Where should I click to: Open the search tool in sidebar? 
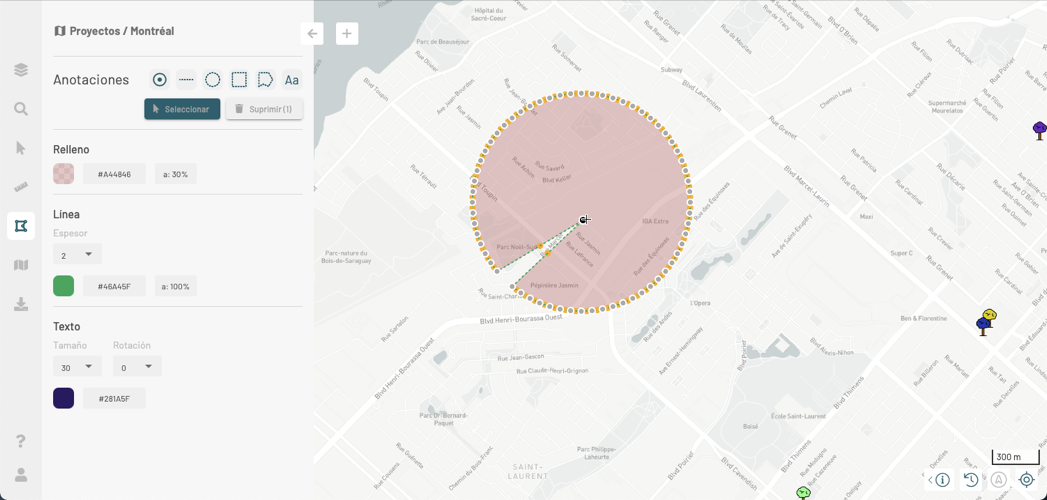pos(21,109)
